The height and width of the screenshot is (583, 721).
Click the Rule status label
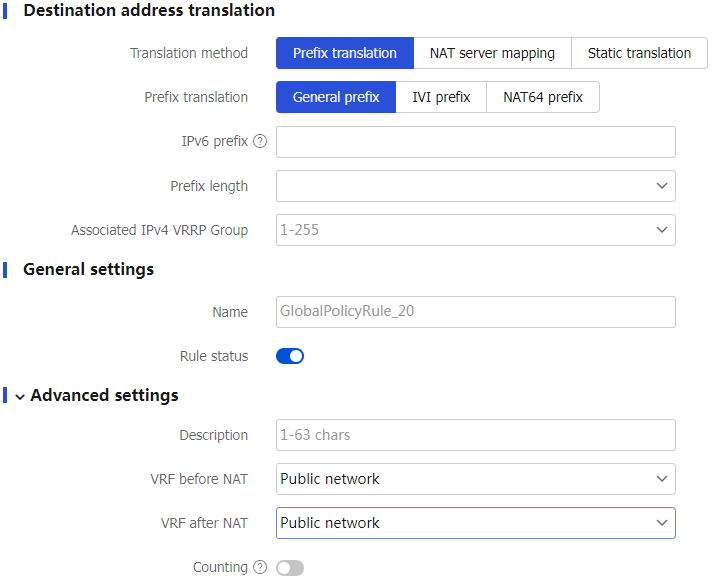[214, 356]
